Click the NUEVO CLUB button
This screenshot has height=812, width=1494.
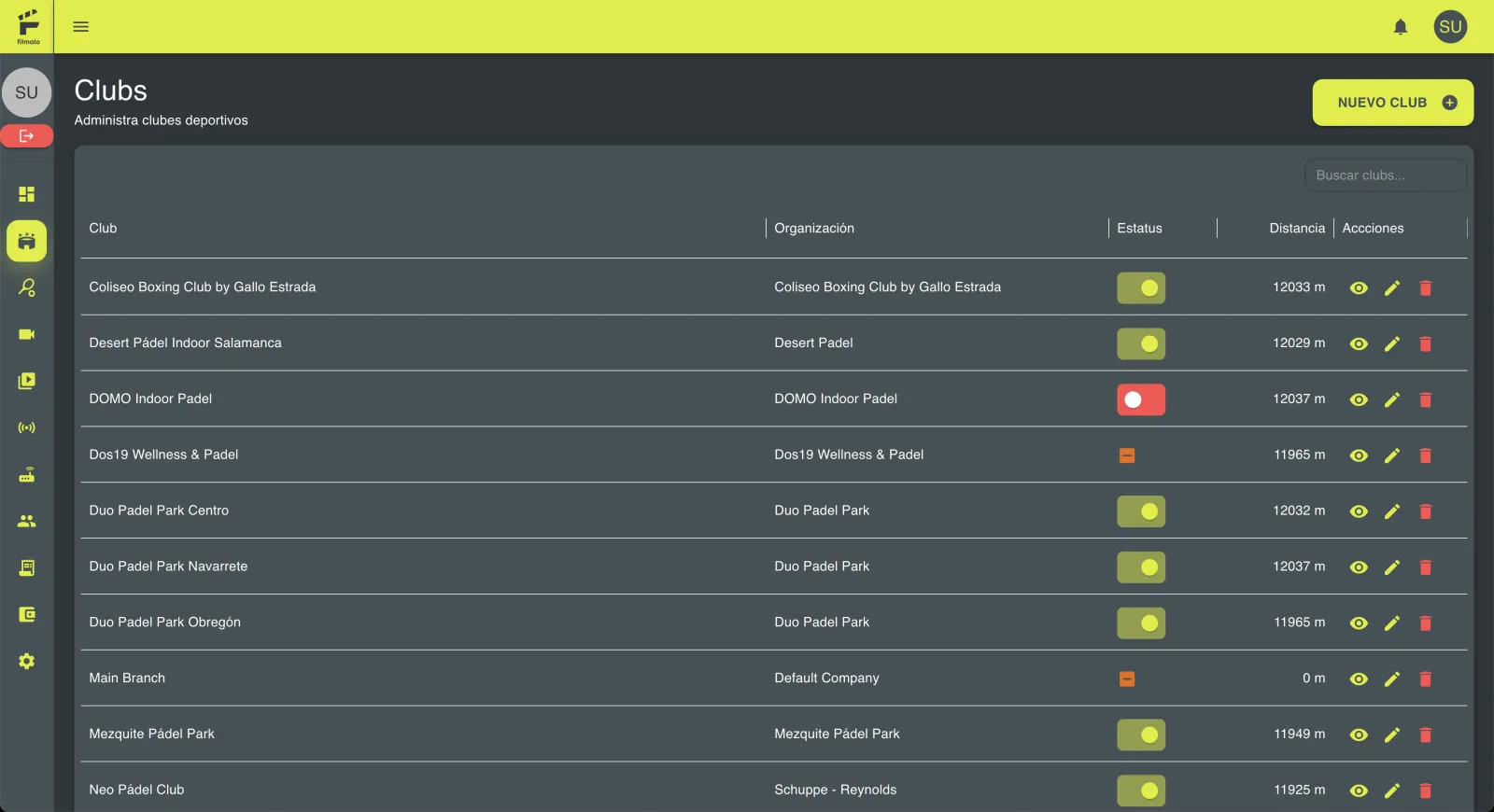[1393, 103]
